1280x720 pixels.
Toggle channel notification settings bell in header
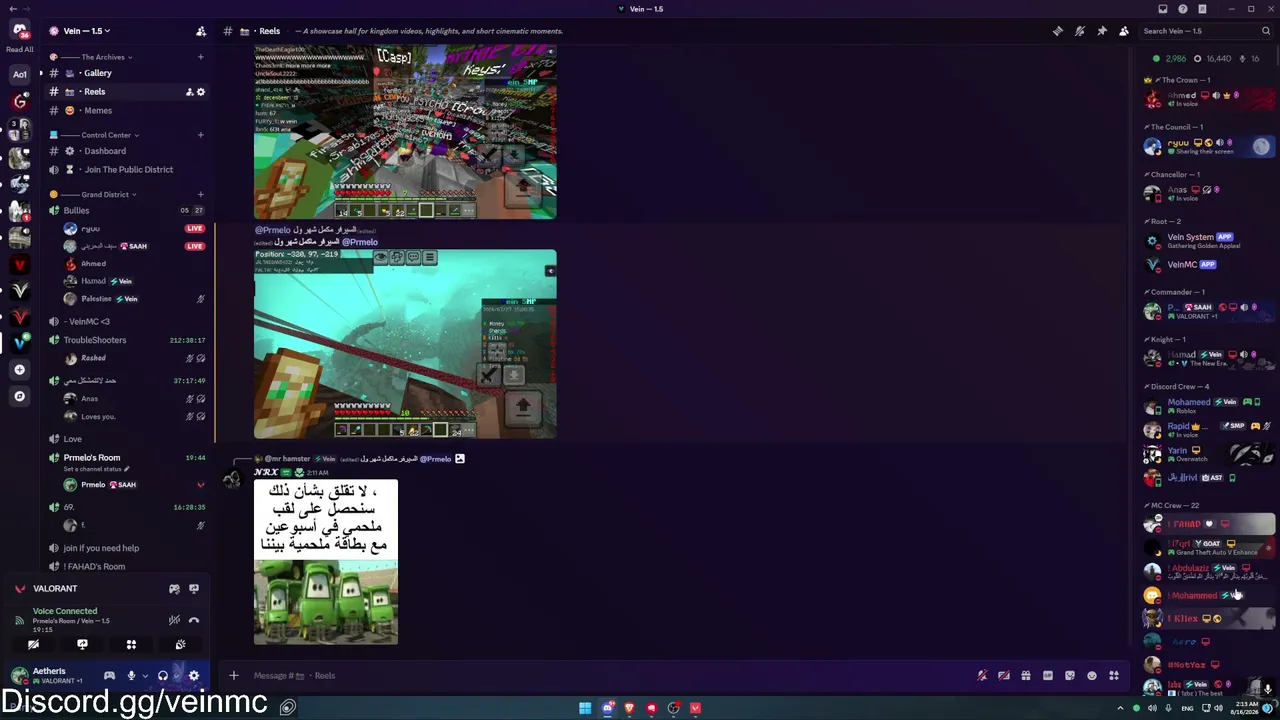coord(1080,31)
